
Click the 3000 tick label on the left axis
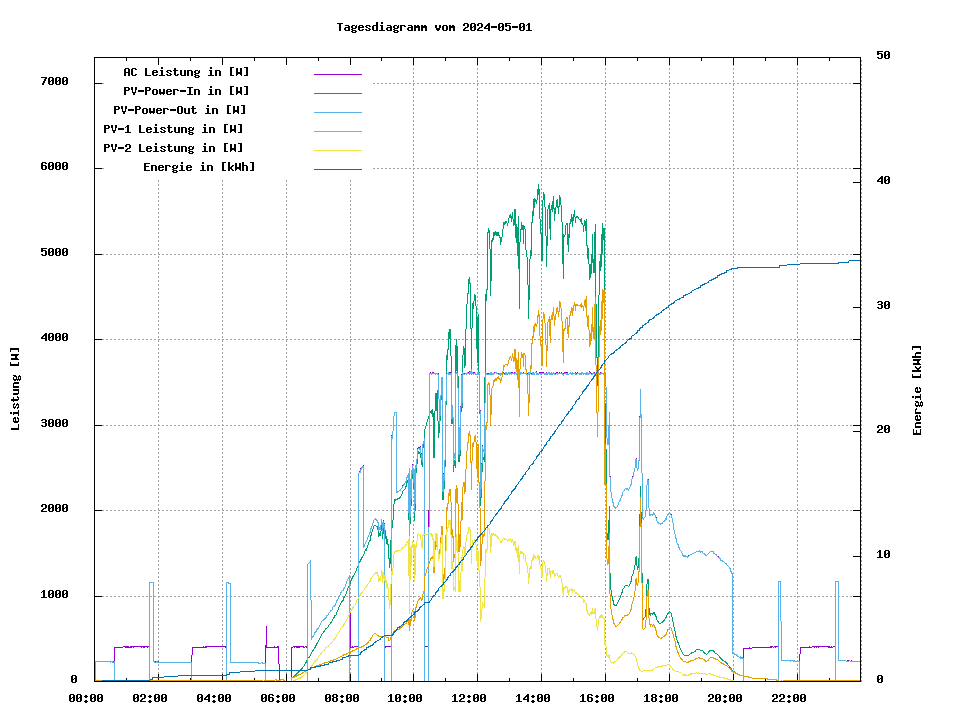[54, 424]
